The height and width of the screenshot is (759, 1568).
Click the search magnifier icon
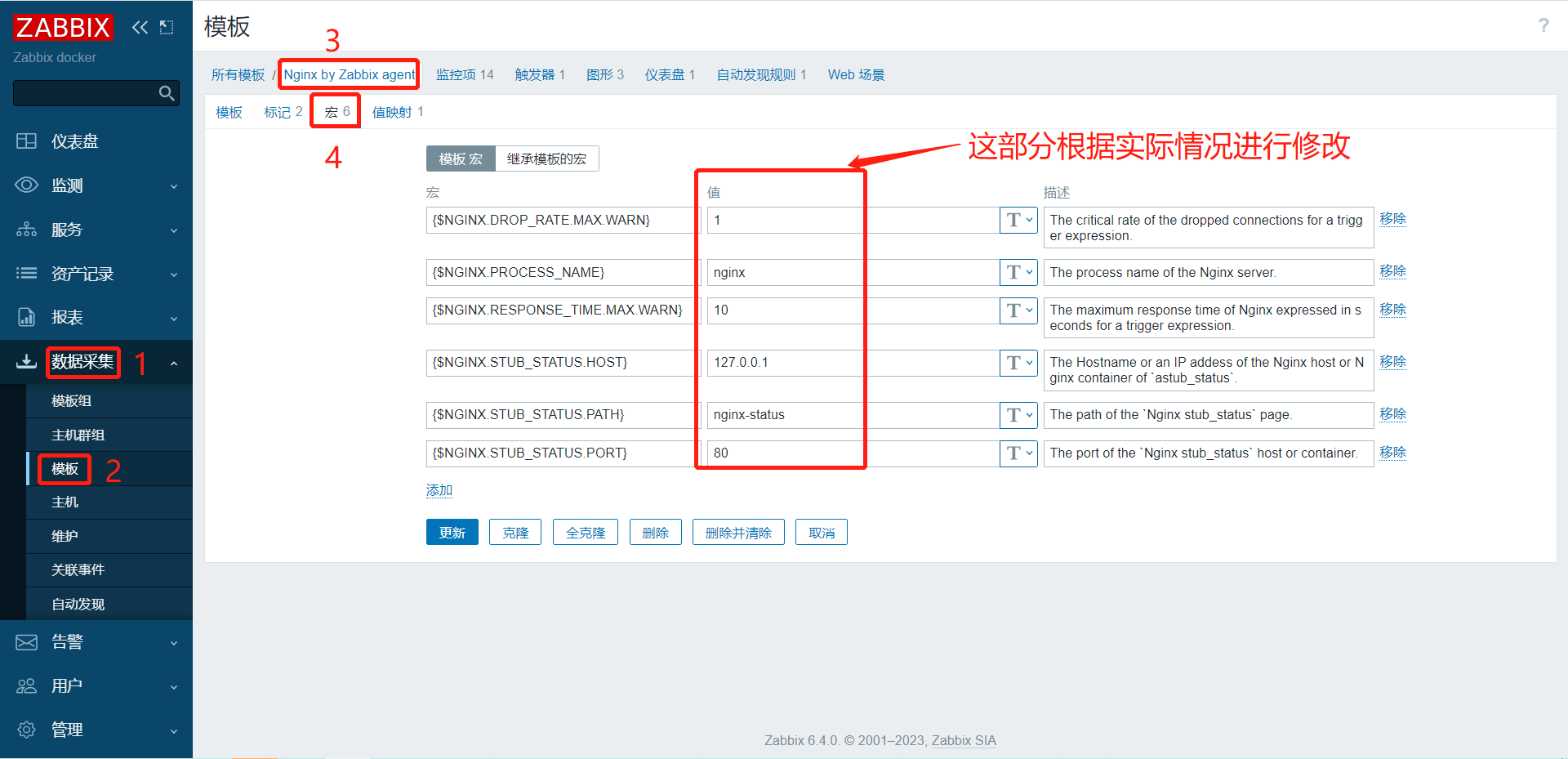[167, 93]
